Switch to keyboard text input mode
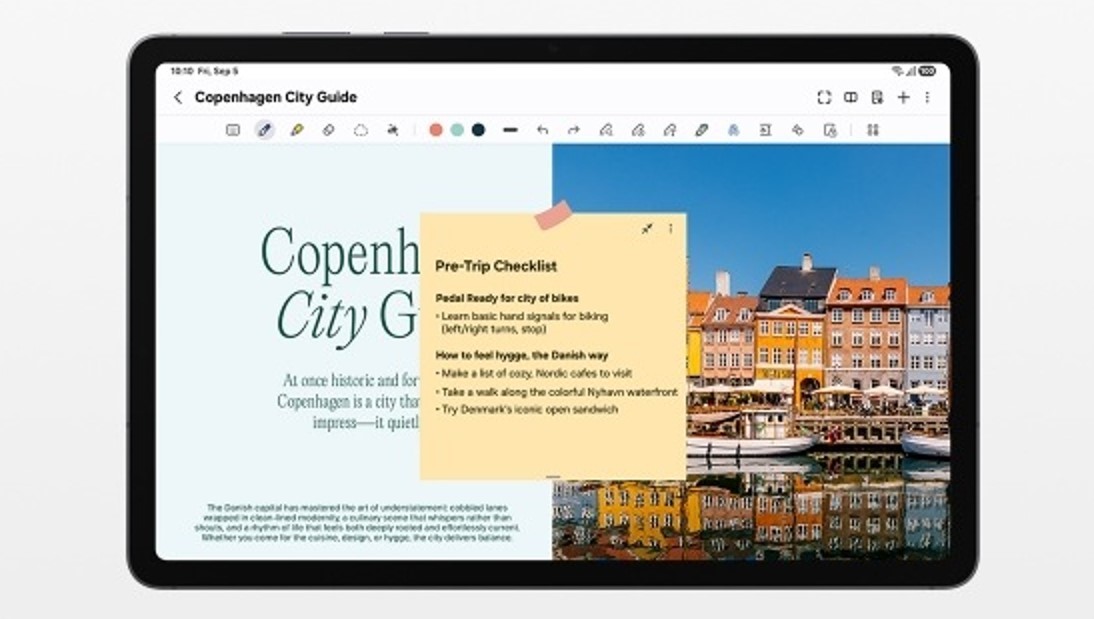 coord(233,130)
